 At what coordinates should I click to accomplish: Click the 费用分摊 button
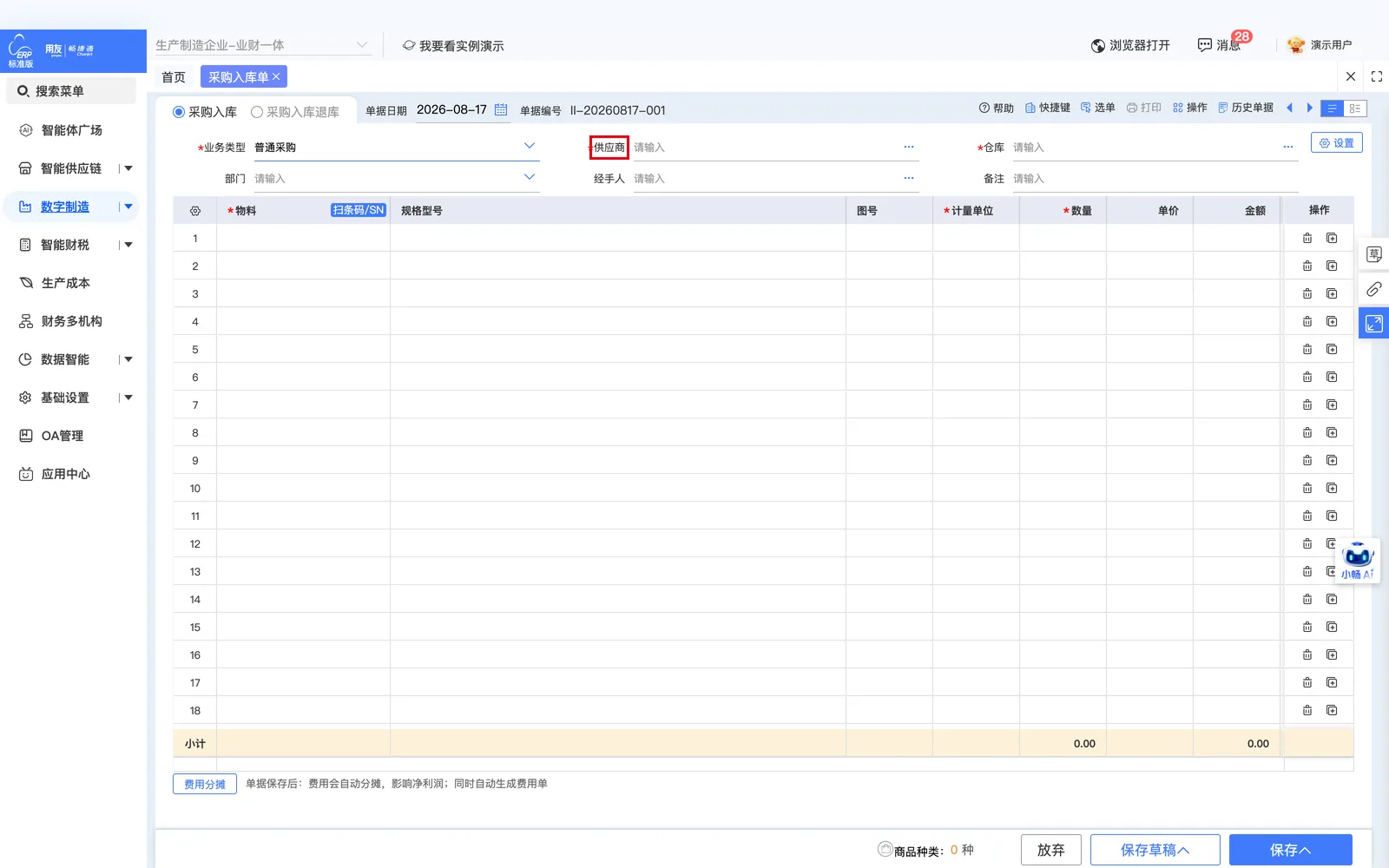tap(205, 784)
